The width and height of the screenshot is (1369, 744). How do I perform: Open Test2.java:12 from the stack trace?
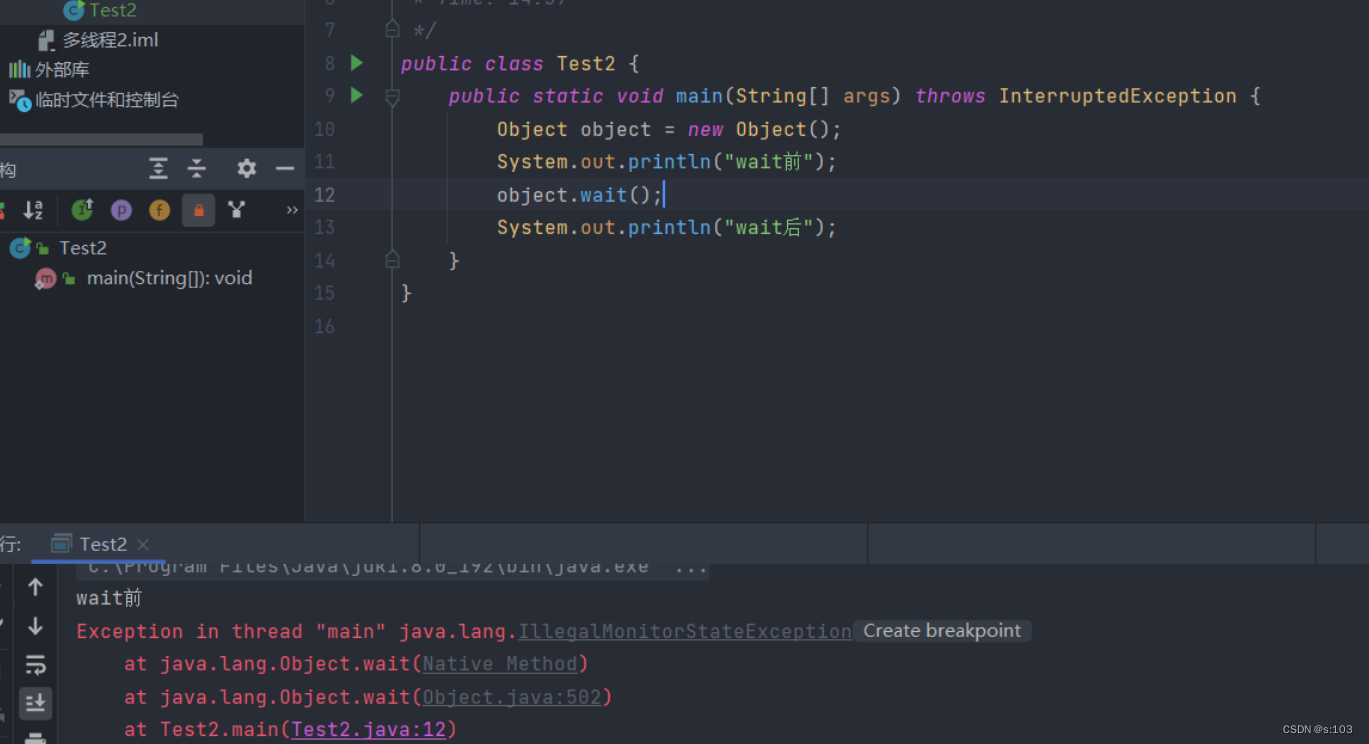pyautogui.click(x=370, y=729)
